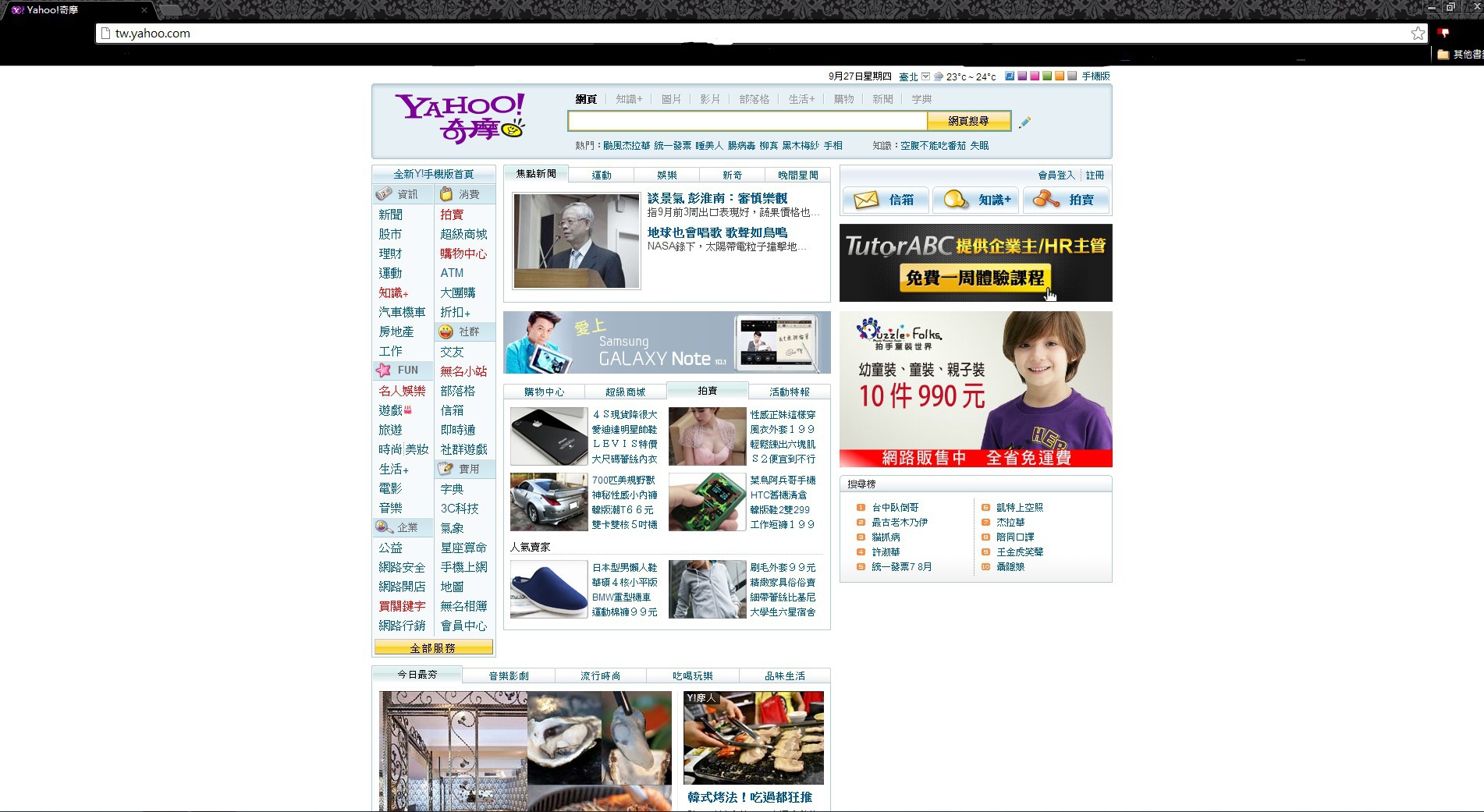Click the 社群 smiley category header
This screenshot has height=812, width=1484.
pyautogui.click(x=465, y=332)
